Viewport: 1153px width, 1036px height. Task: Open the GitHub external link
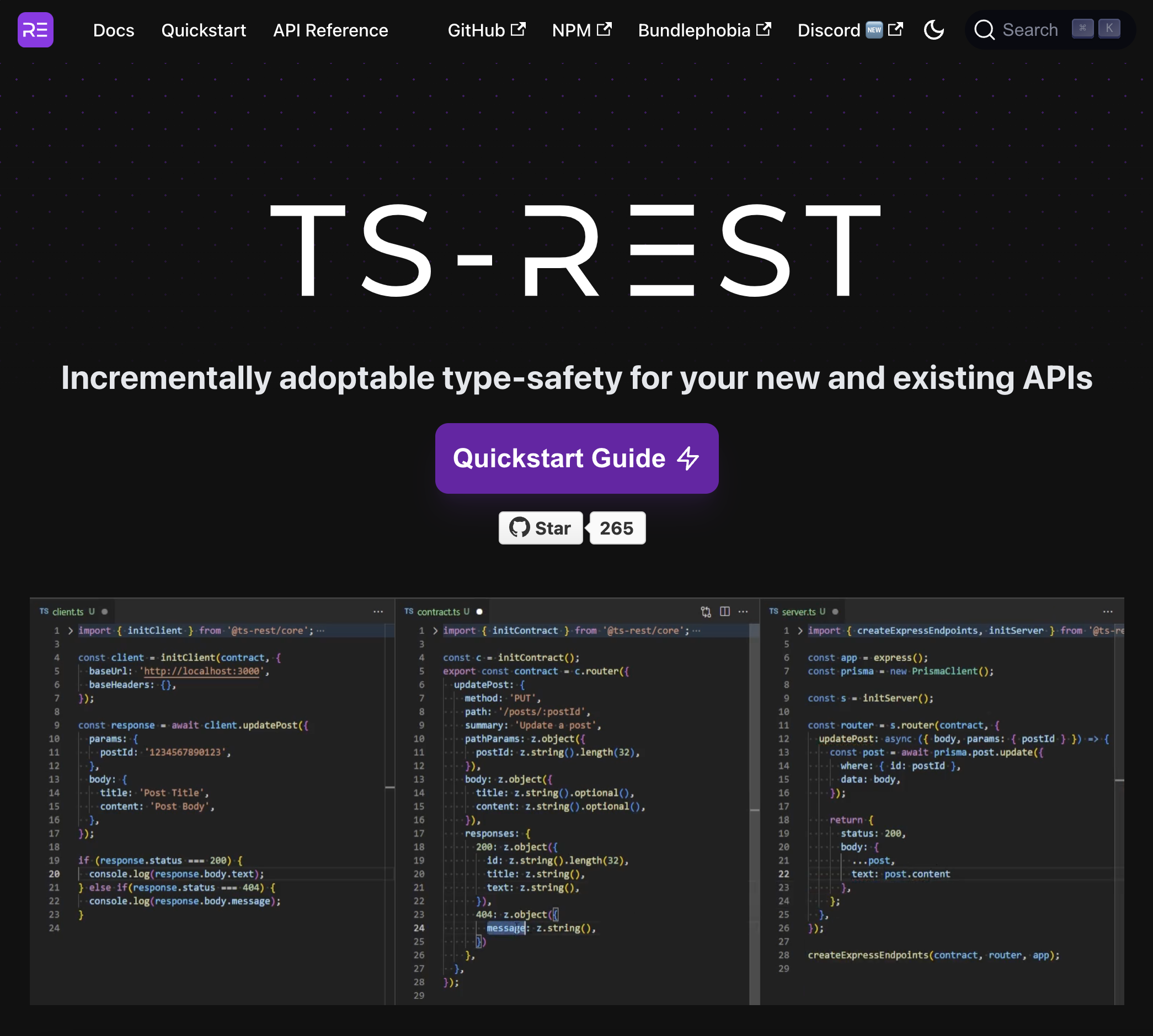click(x=487, y=30)
